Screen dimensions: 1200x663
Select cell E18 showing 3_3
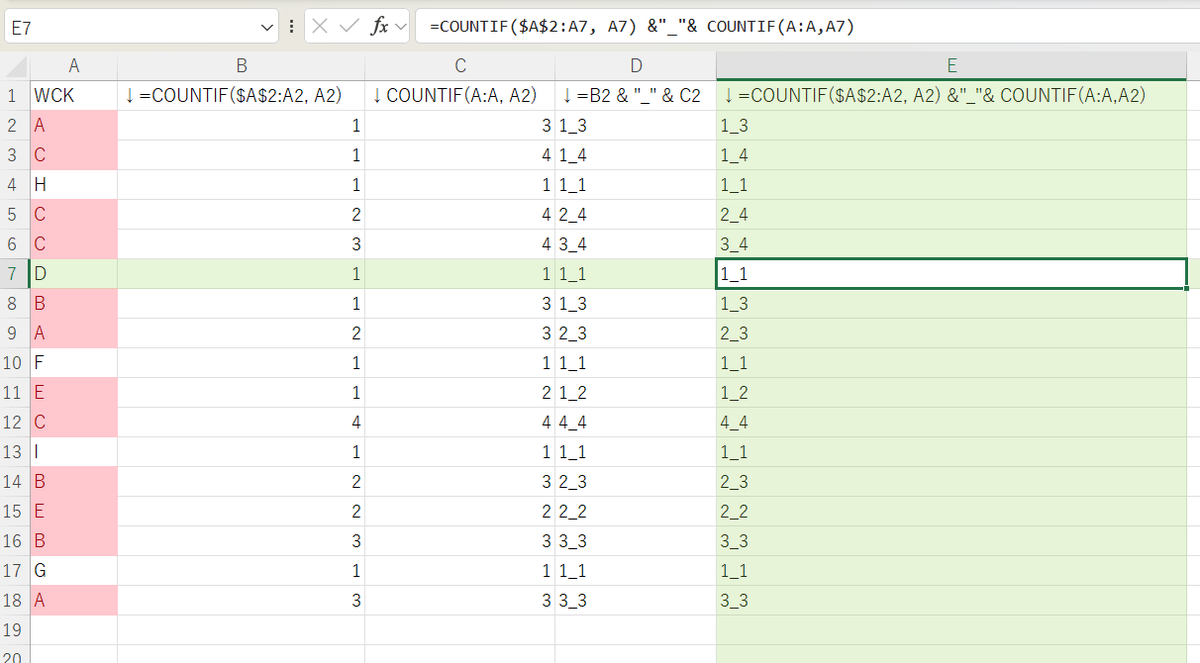952,600
